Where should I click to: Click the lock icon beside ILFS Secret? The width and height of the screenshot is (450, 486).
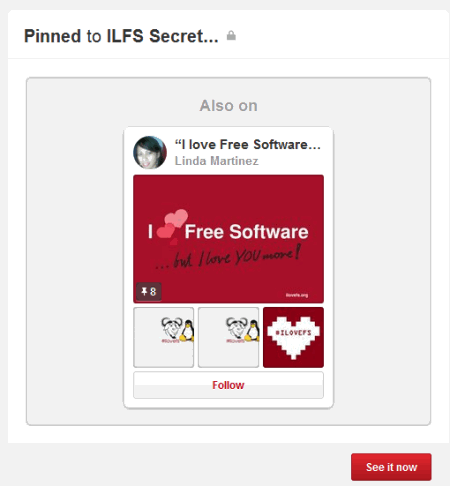point(231,36)
